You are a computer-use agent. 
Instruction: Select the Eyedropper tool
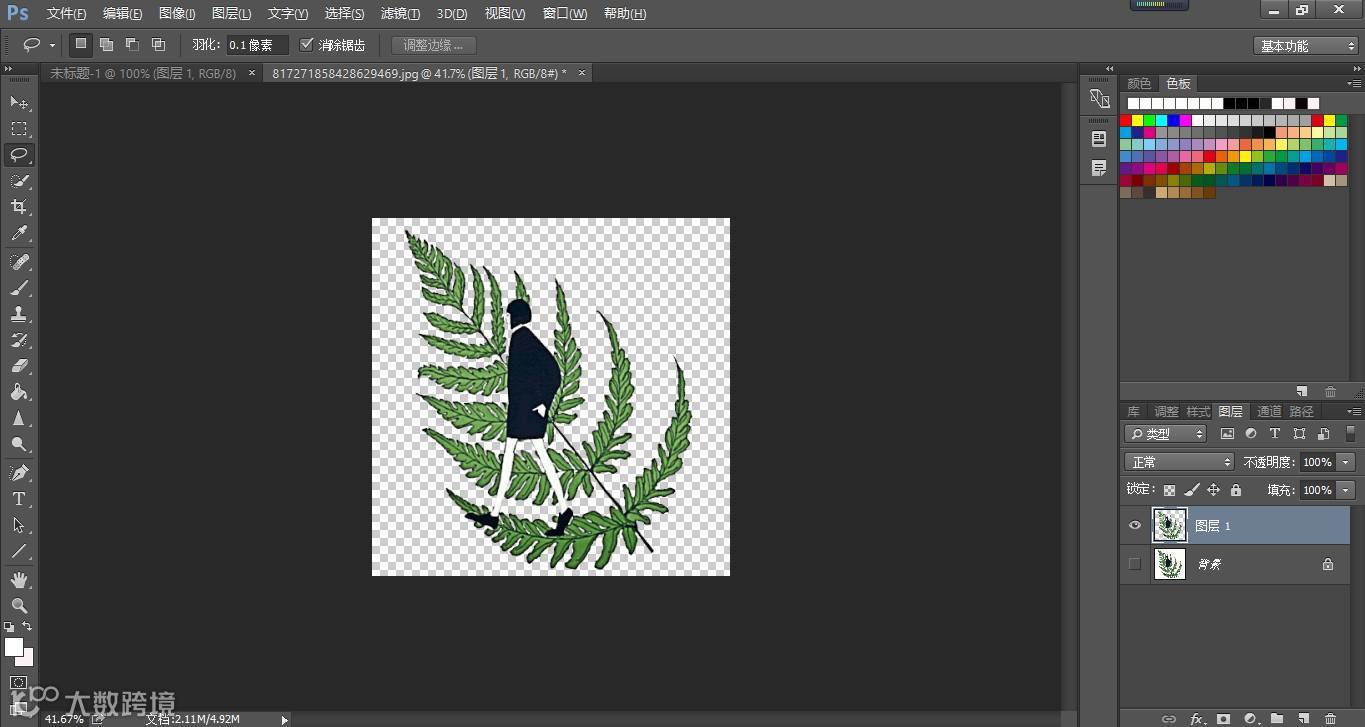(19, 234)
